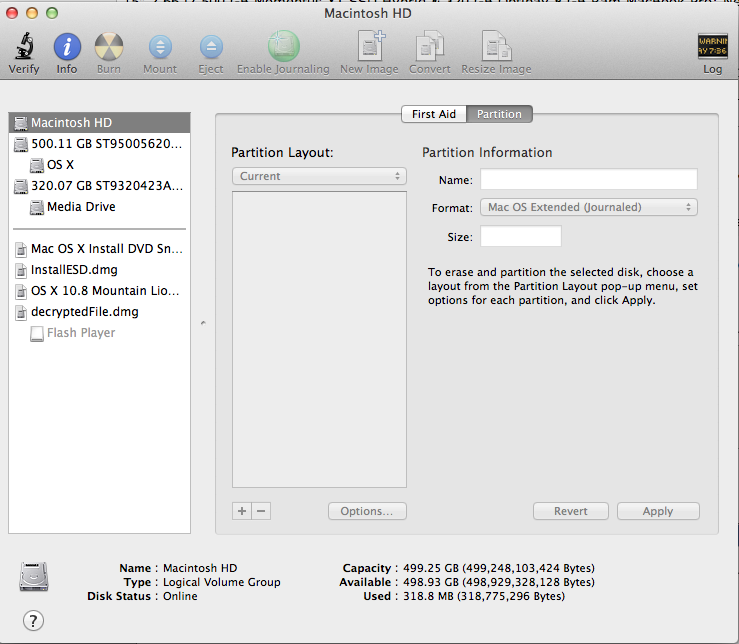Select InstallESD.dmg in the sidebar
This screenshot has height=644, width=739.
coord(99,270)
